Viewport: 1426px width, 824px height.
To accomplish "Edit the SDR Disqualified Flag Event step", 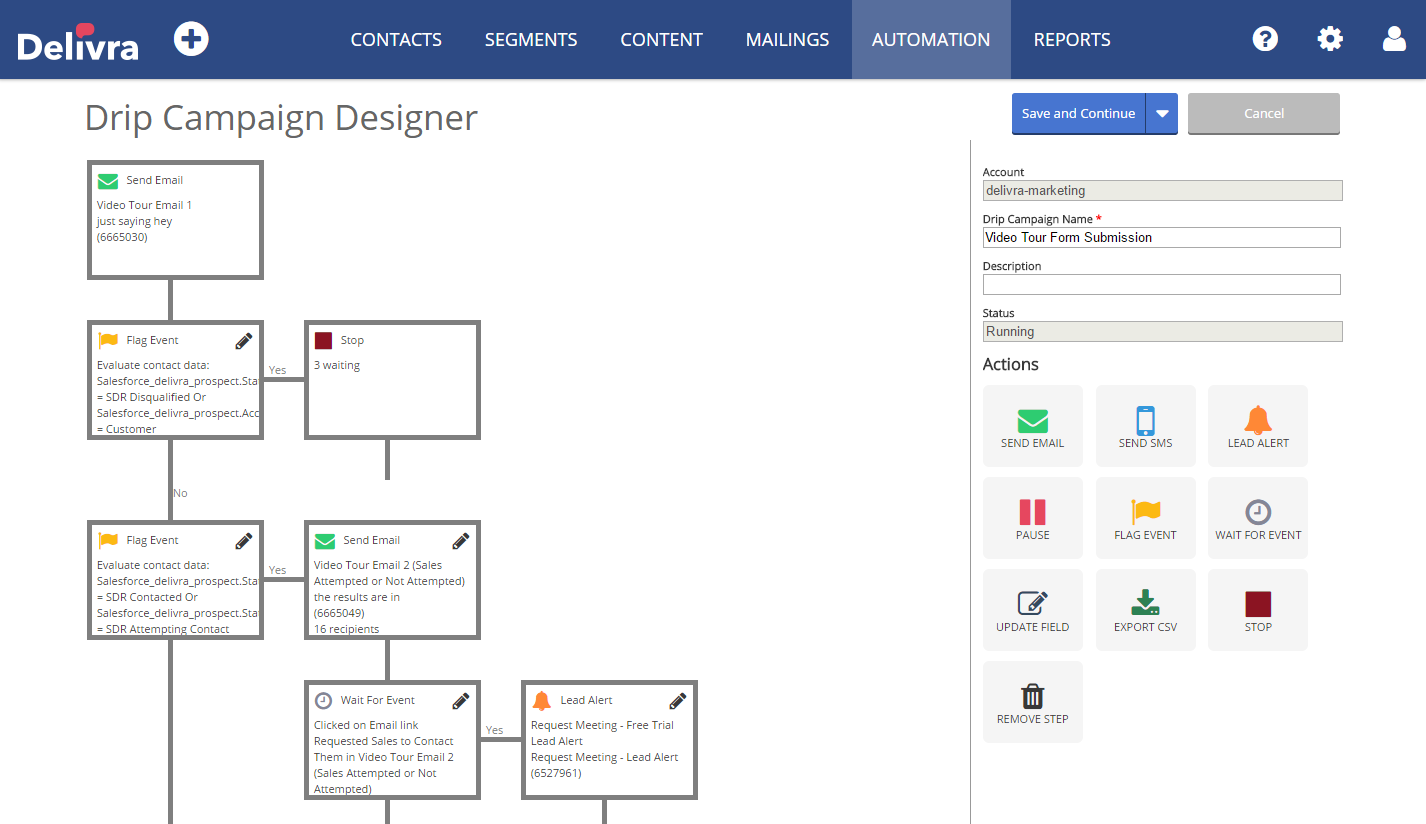I will 244,341.
